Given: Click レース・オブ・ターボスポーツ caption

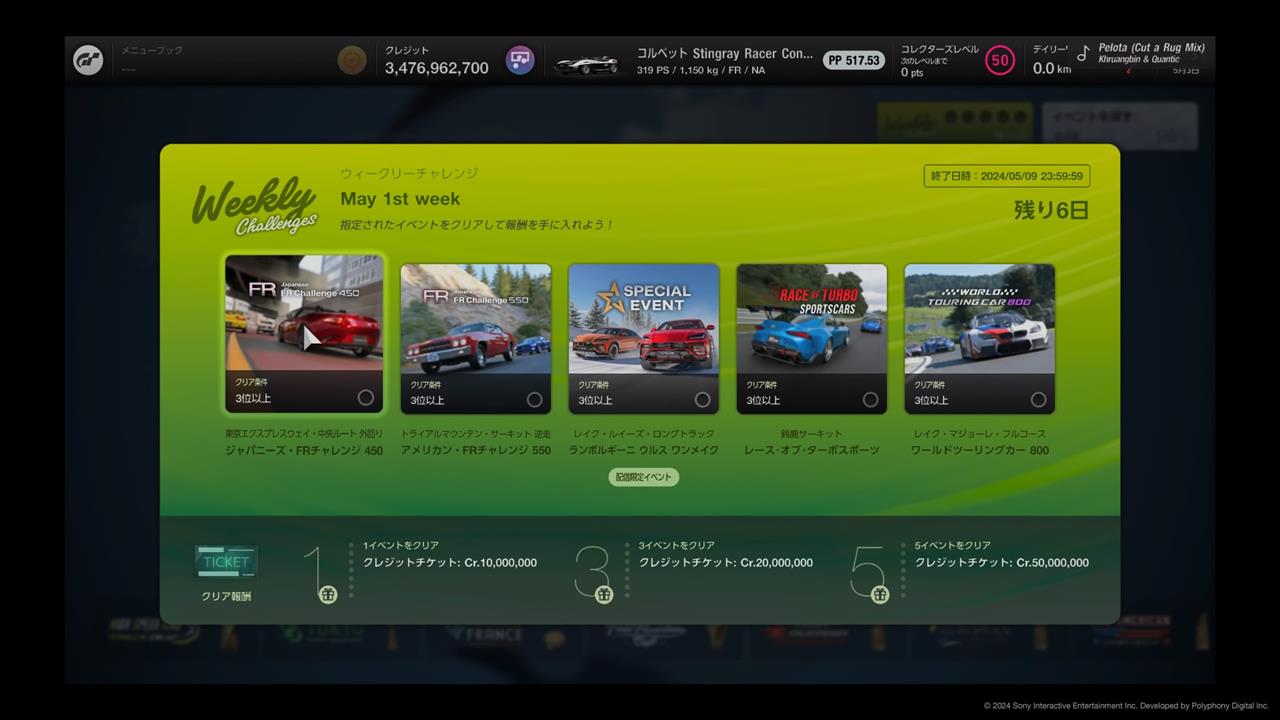Looking at the screenshot, I should (x=812, y=451).
